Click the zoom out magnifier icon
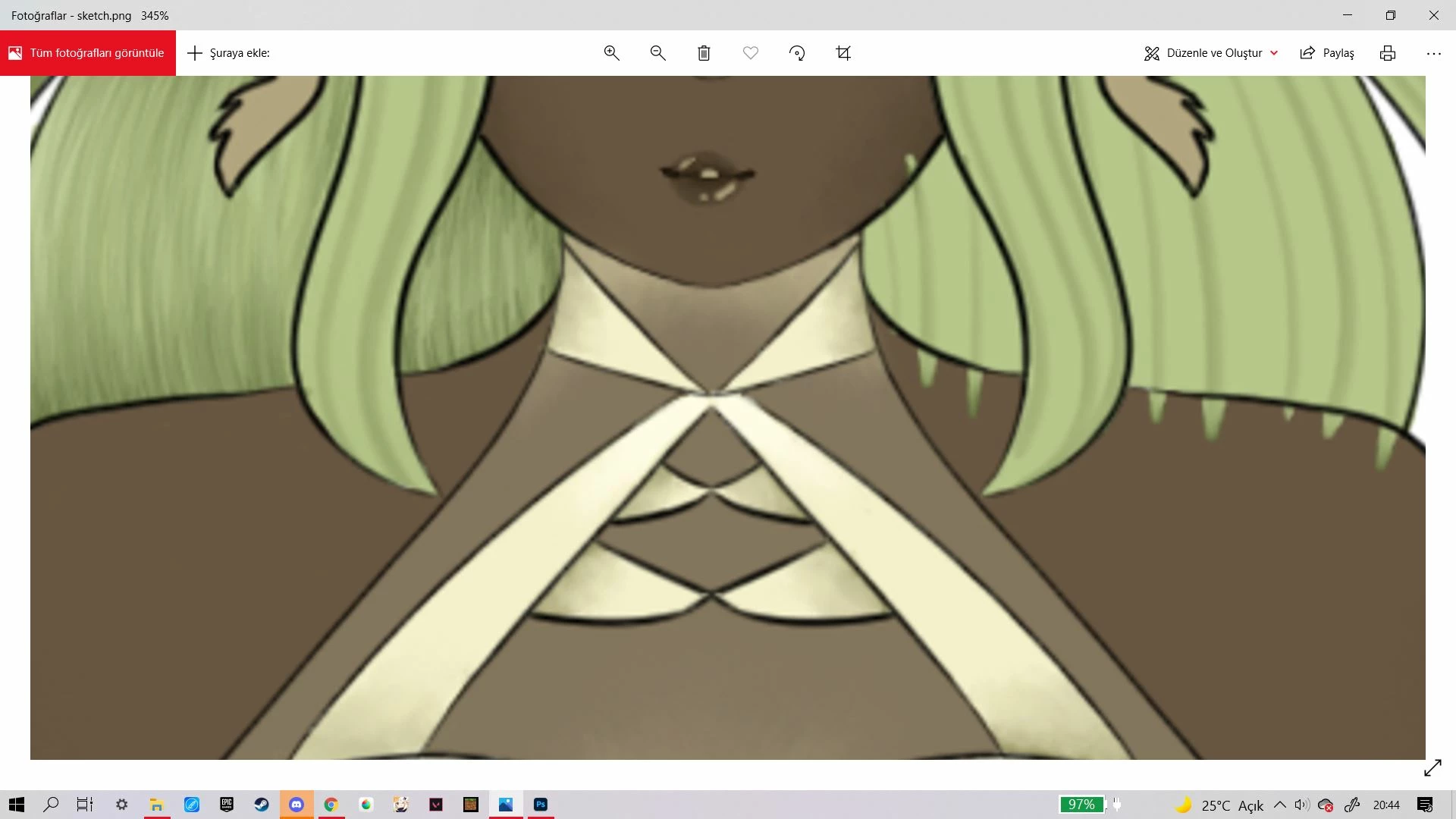The height and width of the screenshot is (819, 1456). tap(657, 53)
